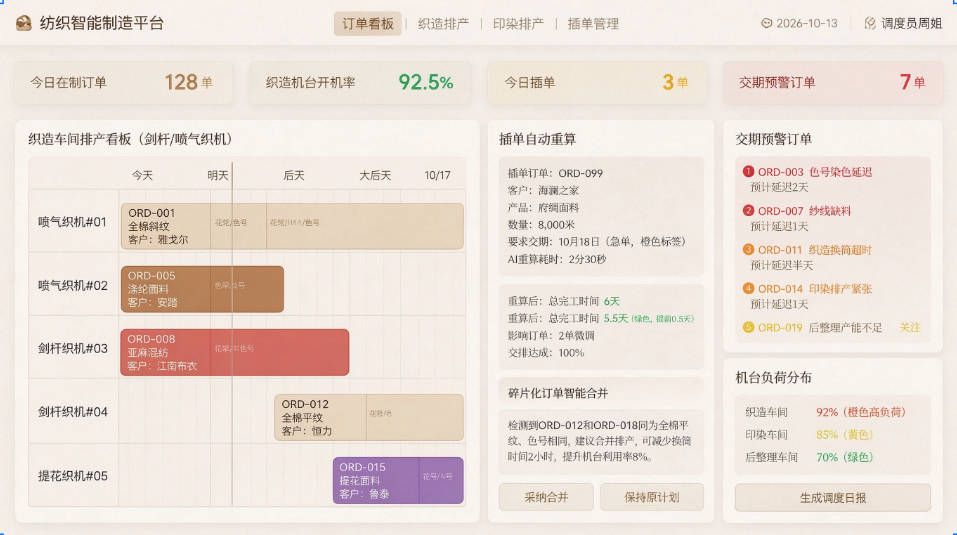Select the 剑杆织机#03 row label
Image resolution: width=957 pixels, height=535 pixels.
pos(73,348)
